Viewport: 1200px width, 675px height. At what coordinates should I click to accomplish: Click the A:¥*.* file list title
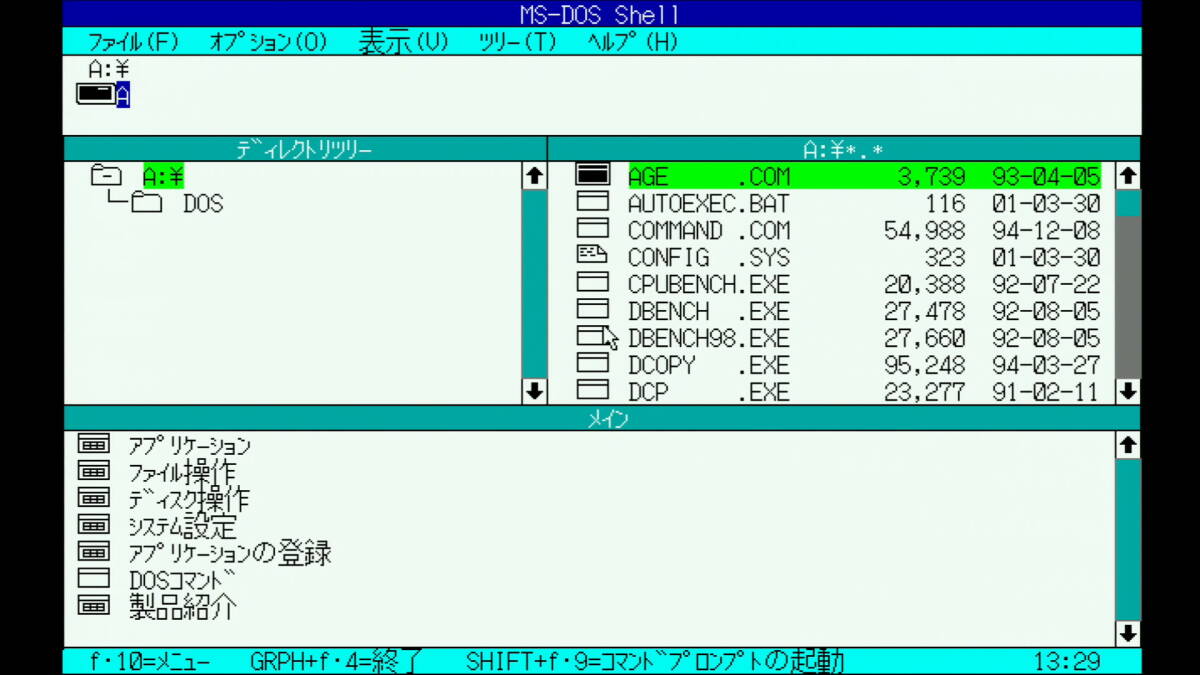pyautogui.click(x=844, y=150)
